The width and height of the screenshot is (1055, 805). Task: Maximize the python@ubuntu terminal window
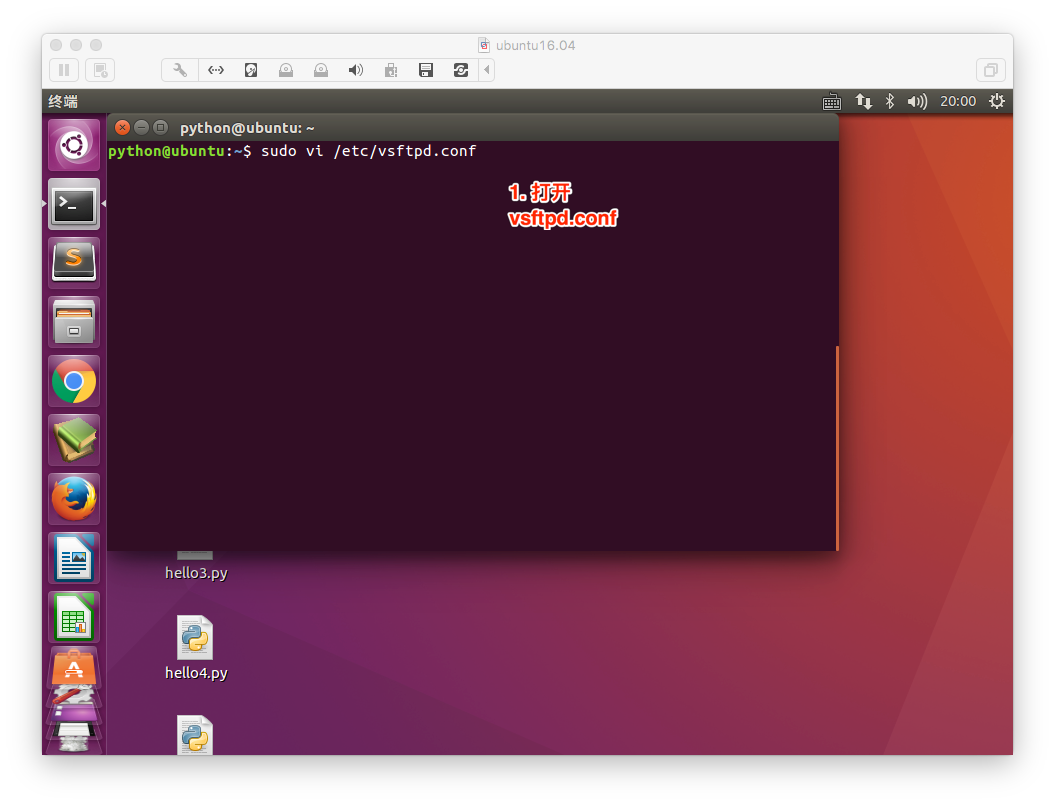160,127
